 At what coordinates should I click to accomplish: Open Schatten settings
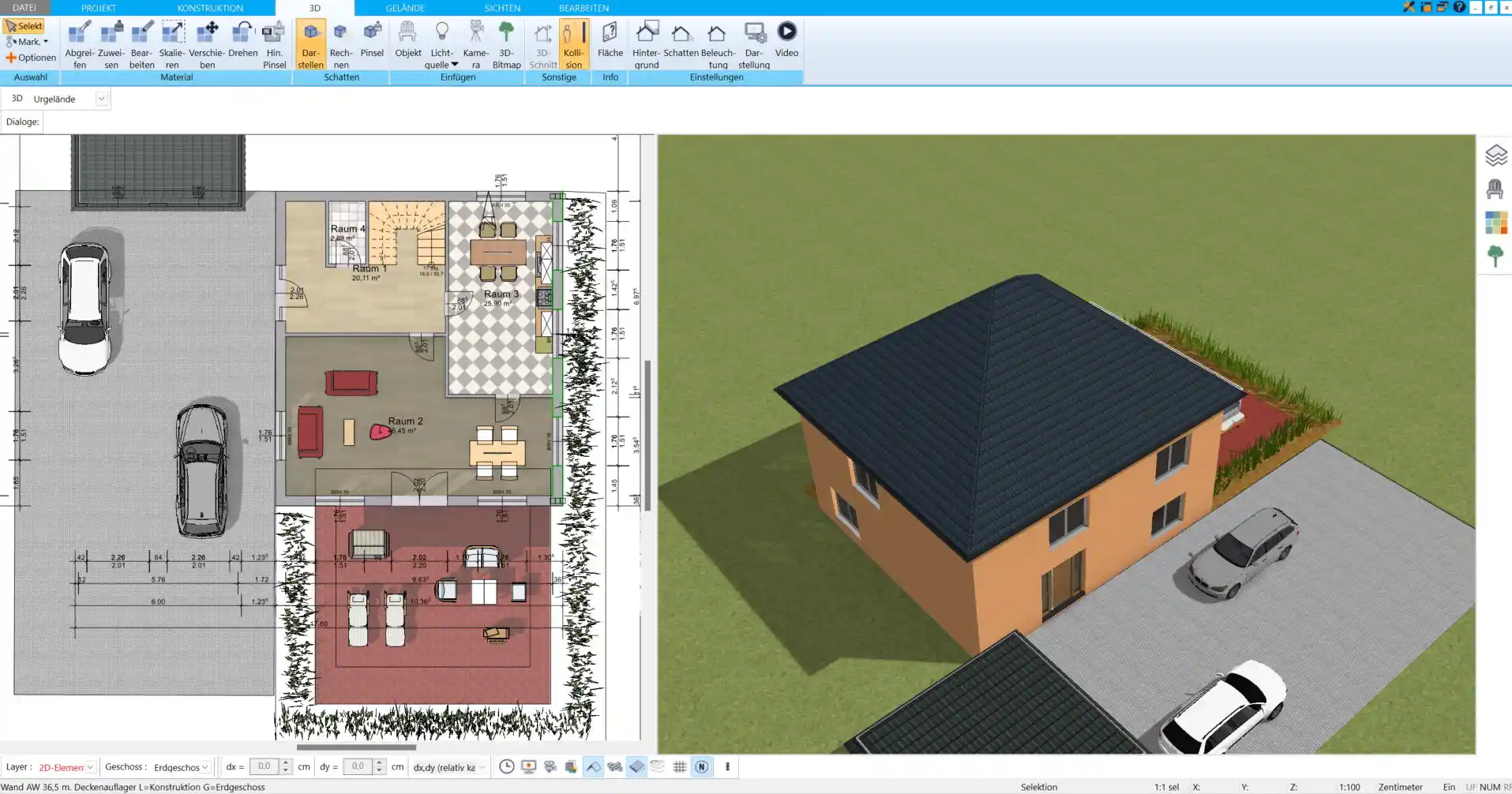point(681,39)
